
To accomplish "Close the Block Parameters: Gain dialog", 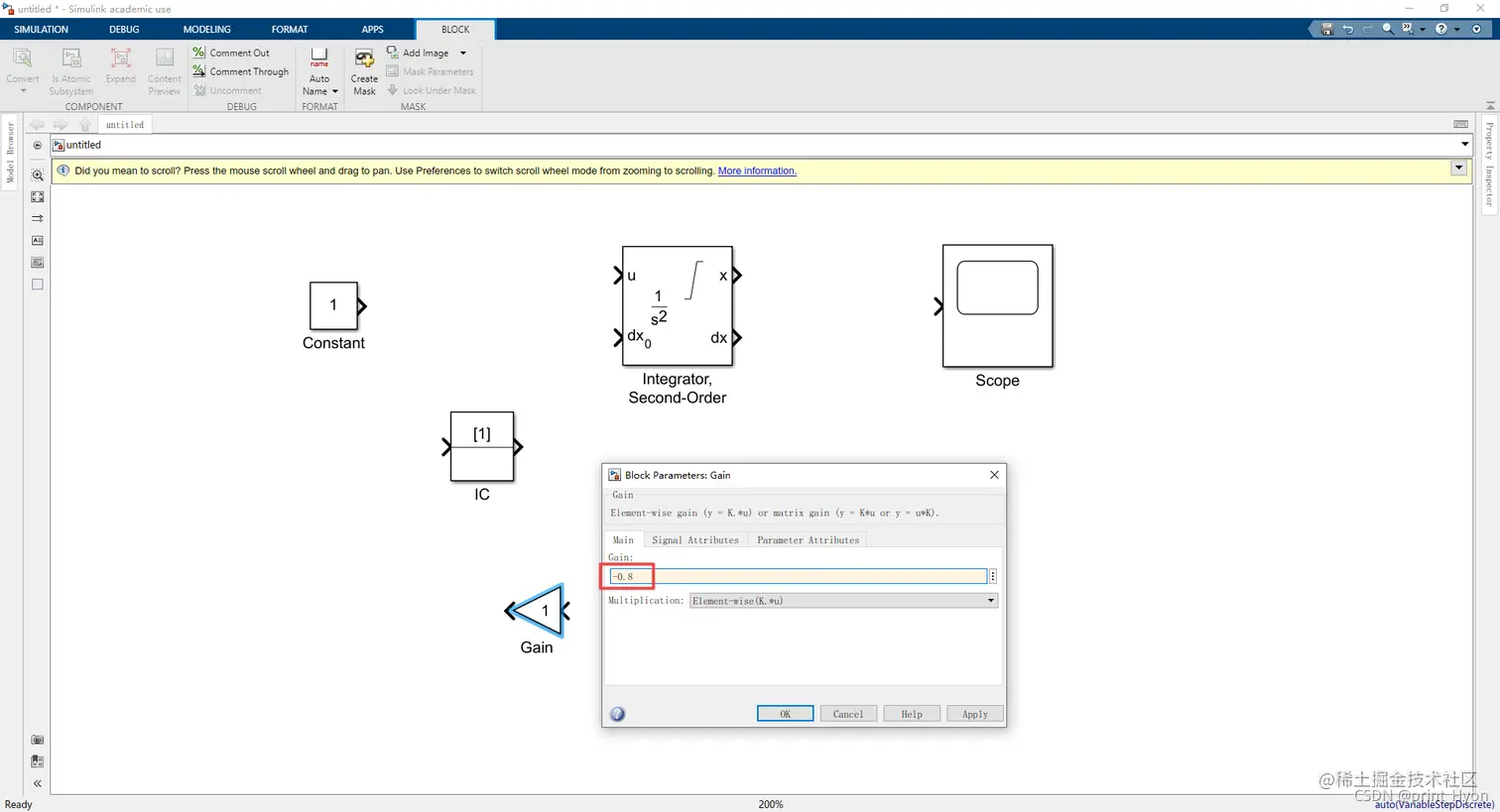I will [x=994, y=475].
